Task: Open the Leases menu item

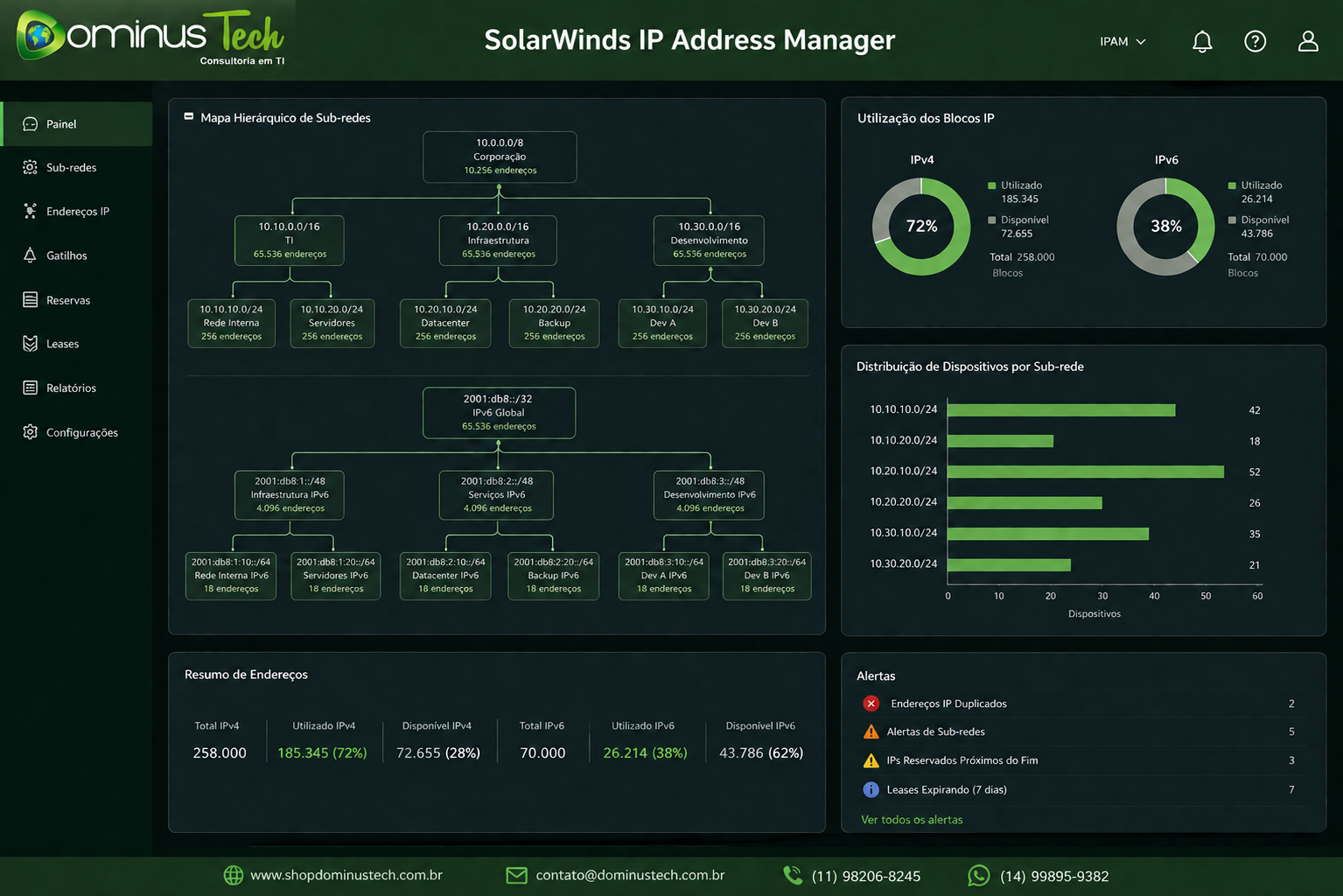Action: 77,344
